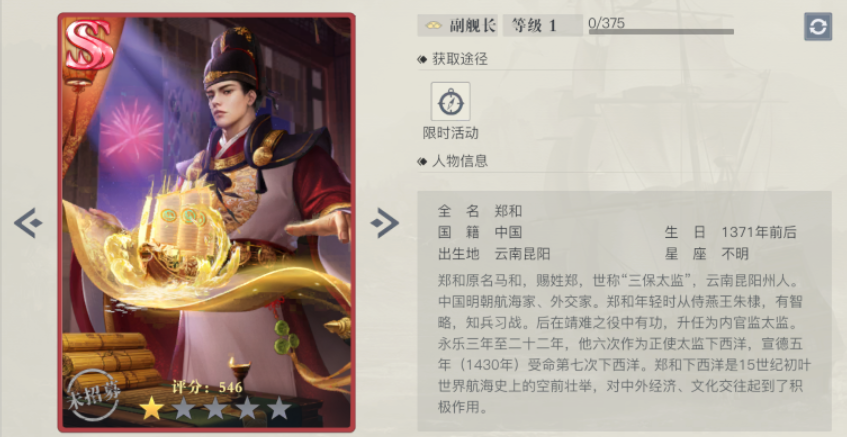Click the character biography paragraph
The height and width of the screenshot is (437, 847).
(x=624, y=344)
